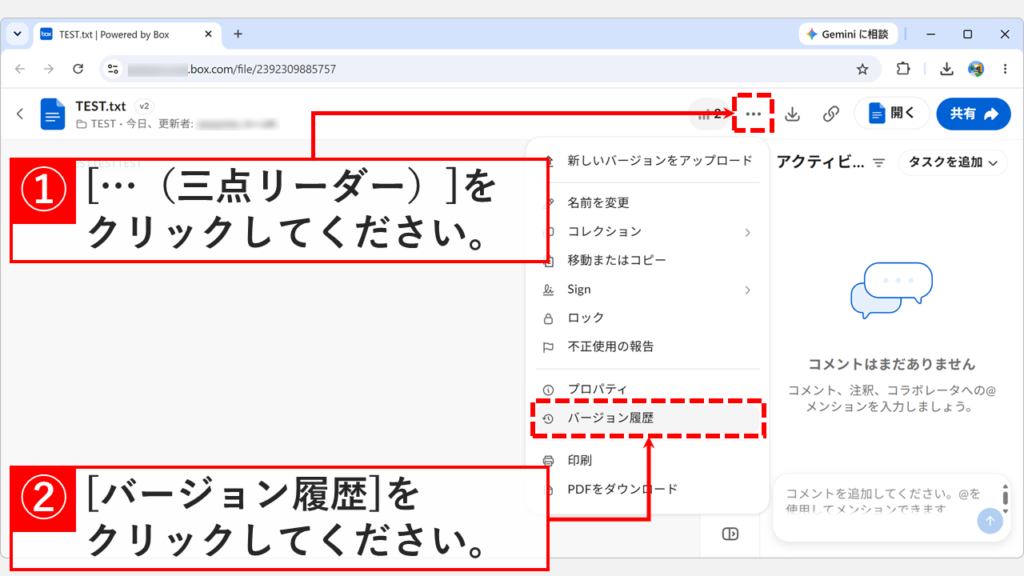This screenshot has width=1024, height=576.
Task: Click the browser profile avatar
Action: pyautogui.click(x=976, y=69)
